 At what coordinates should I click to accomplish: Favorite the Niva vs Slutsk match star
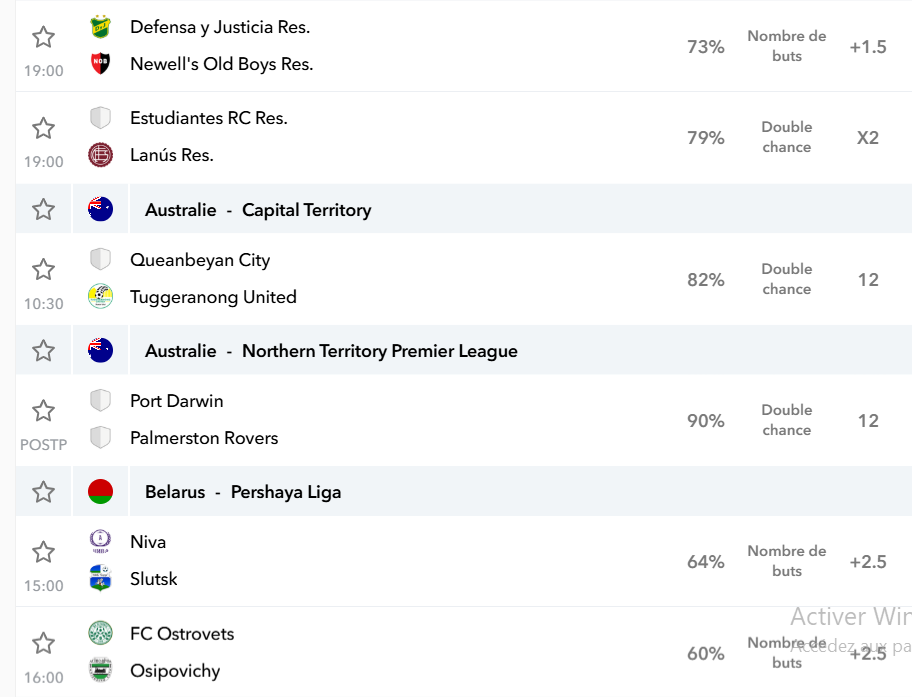coord(43,552)
